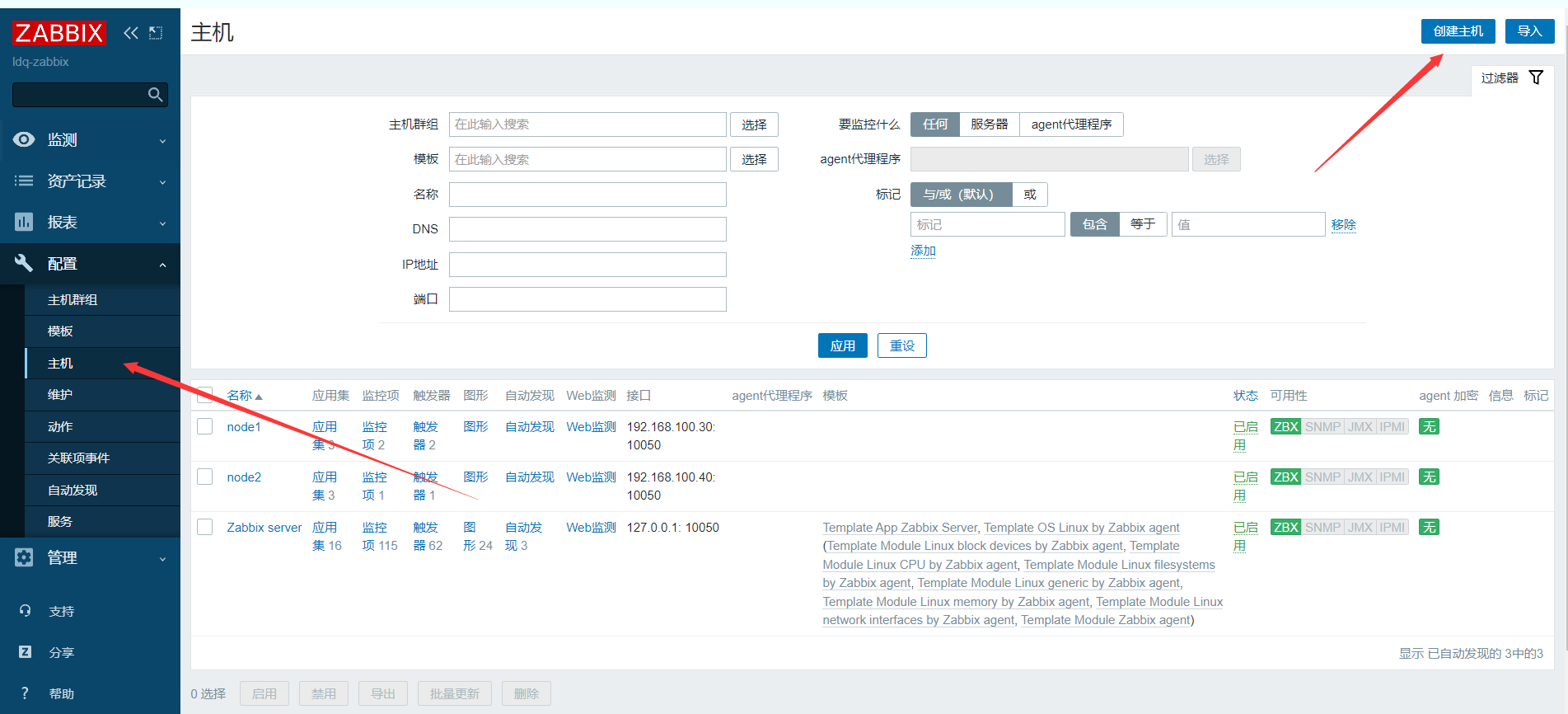Screen dimensions: 1568x714
Task: Open Help question mark icon
Action: click(x=25, y=693)
